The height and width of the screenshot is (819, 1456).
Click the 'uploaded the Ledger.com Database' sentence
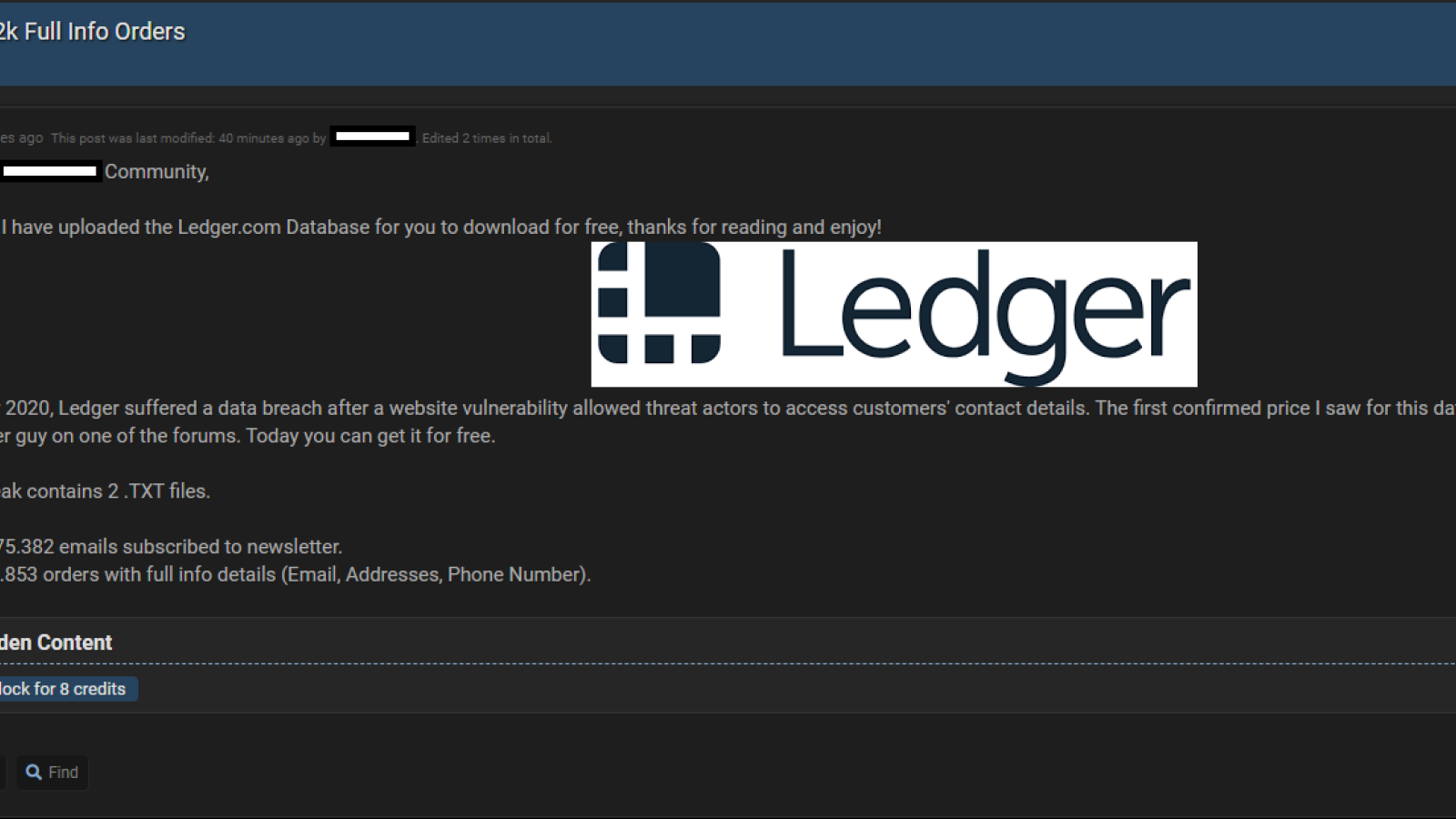point(441,227)
